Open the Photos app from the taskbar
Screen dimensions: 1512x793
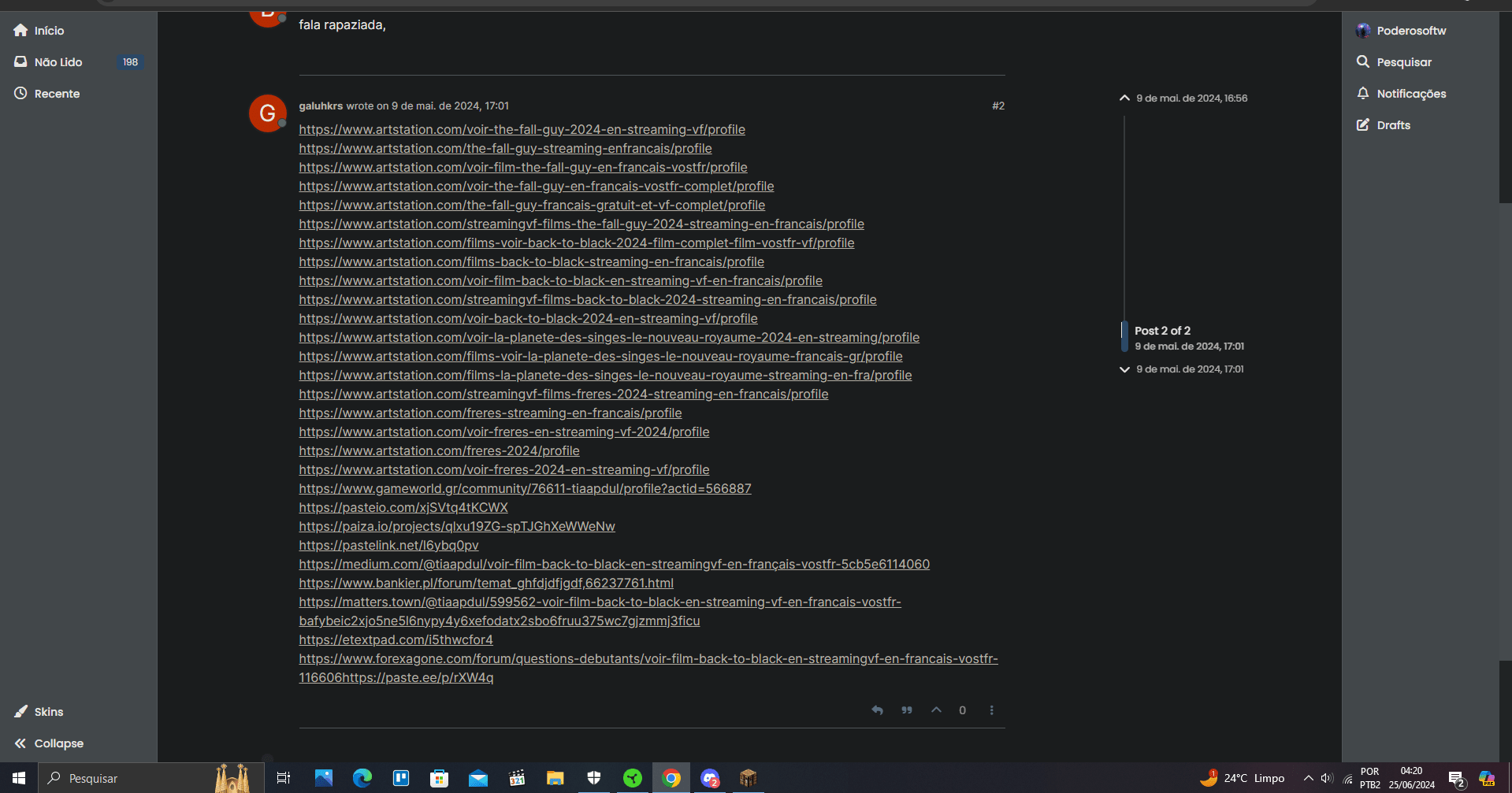(x=324, y=778)
